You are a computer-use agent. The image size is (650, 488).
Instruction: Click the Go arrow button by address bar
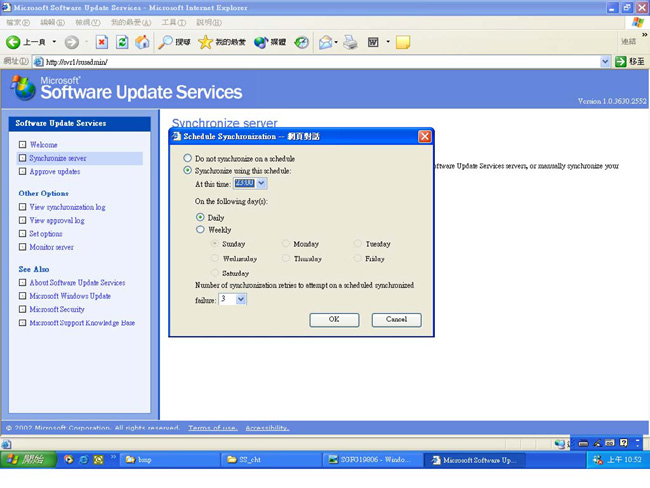pyautogui.click(x=621, y=62)
